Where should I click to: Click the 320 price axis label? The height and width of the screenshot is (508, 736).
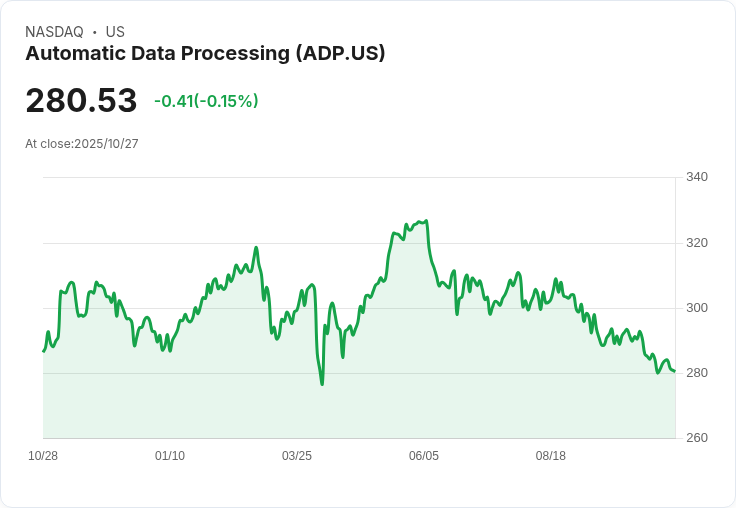pyautogui.click(x=697, y=243)
